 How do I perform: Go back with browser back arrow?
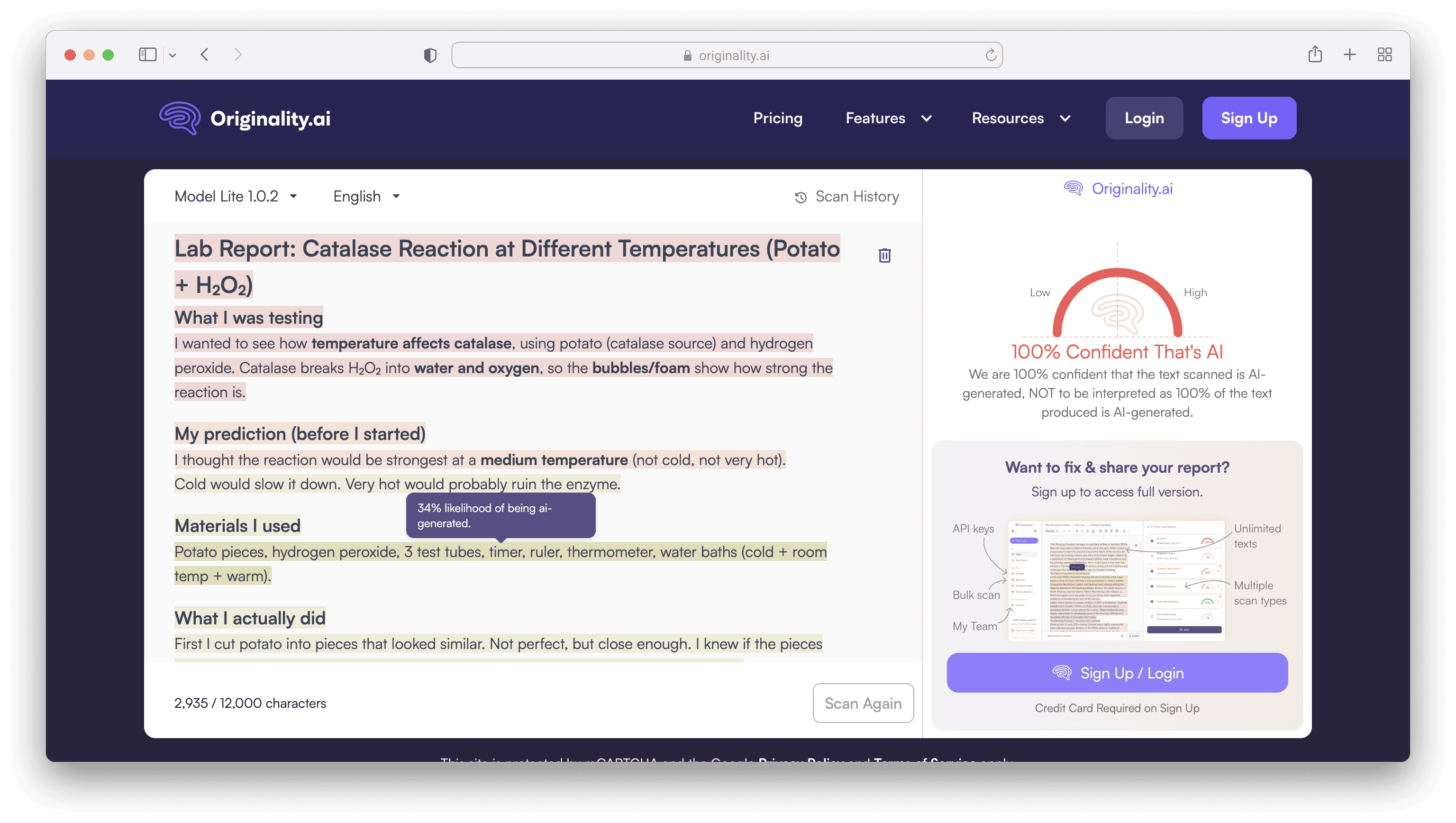pyautogui.click(x=205, y=55)
